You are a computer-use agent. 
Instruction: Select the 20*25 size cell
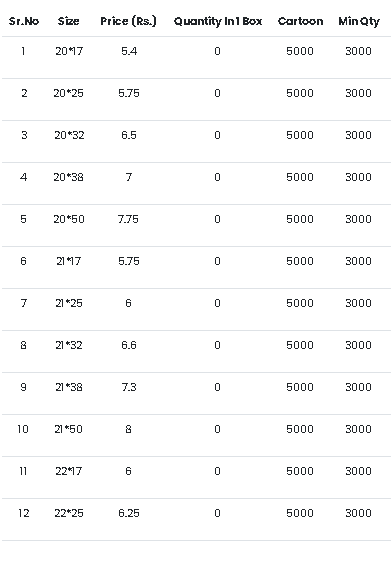[x=69, y=93]
